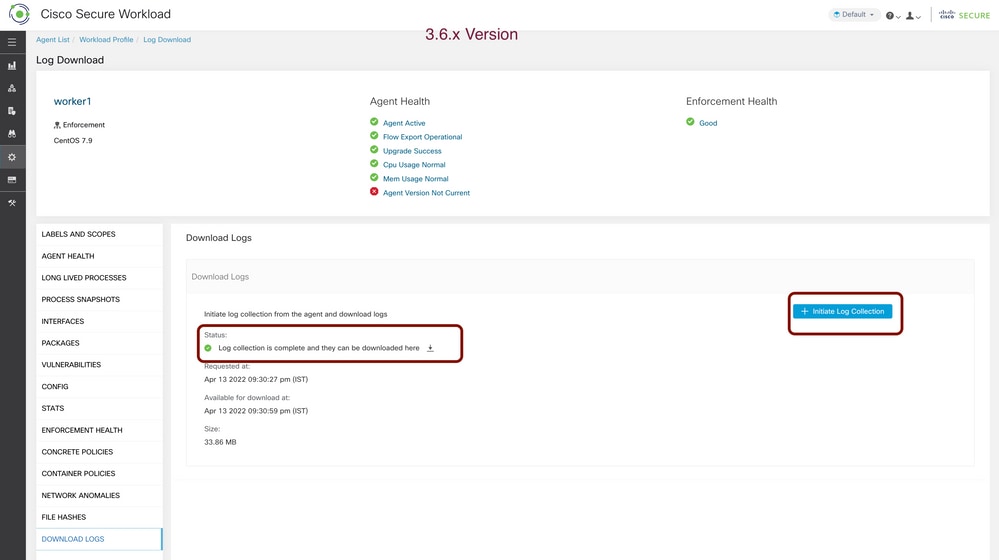Open the organize hierarchy sidebar icon
Screen dimensions: 999x560
12,89
